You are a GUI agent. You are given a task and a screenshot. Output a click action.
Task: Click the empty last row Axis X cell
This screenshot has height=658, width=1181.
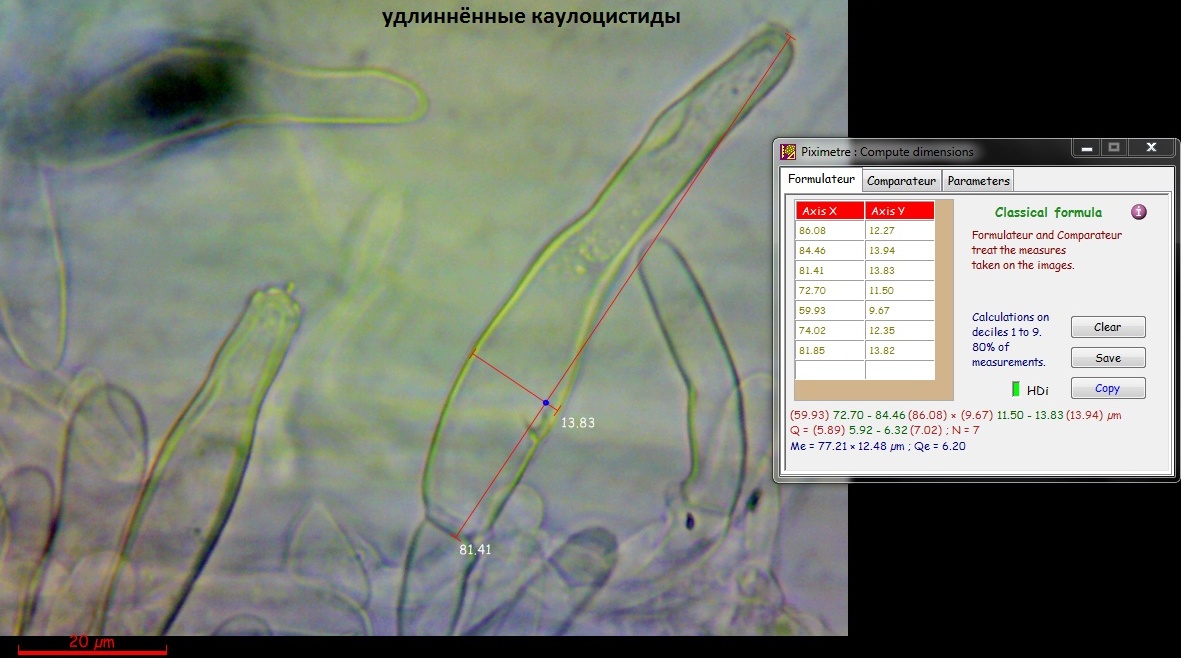pos(829,370)
